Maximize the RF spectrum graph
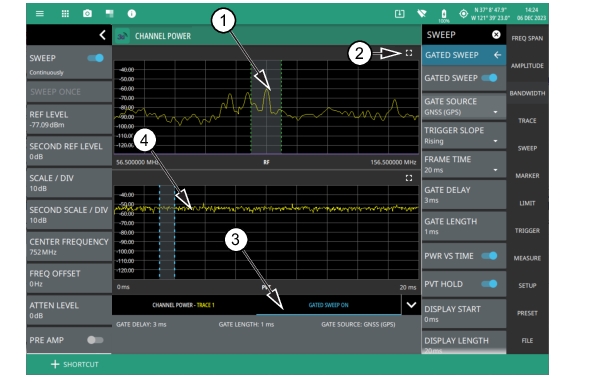This screenshot has height=386, width=605. click(x=409, y=53)
